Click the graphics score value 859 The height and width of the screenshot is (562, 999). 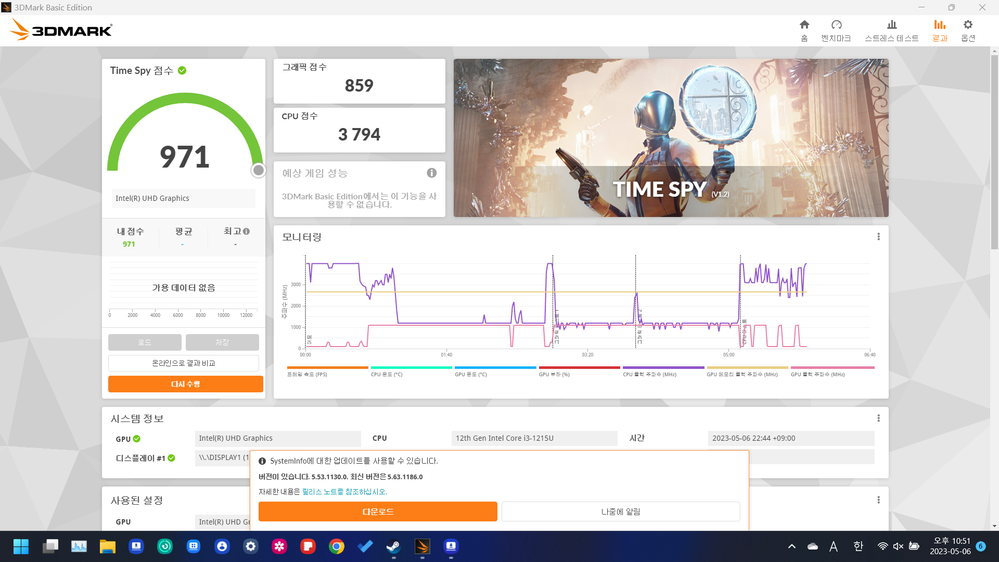(359, 85)
